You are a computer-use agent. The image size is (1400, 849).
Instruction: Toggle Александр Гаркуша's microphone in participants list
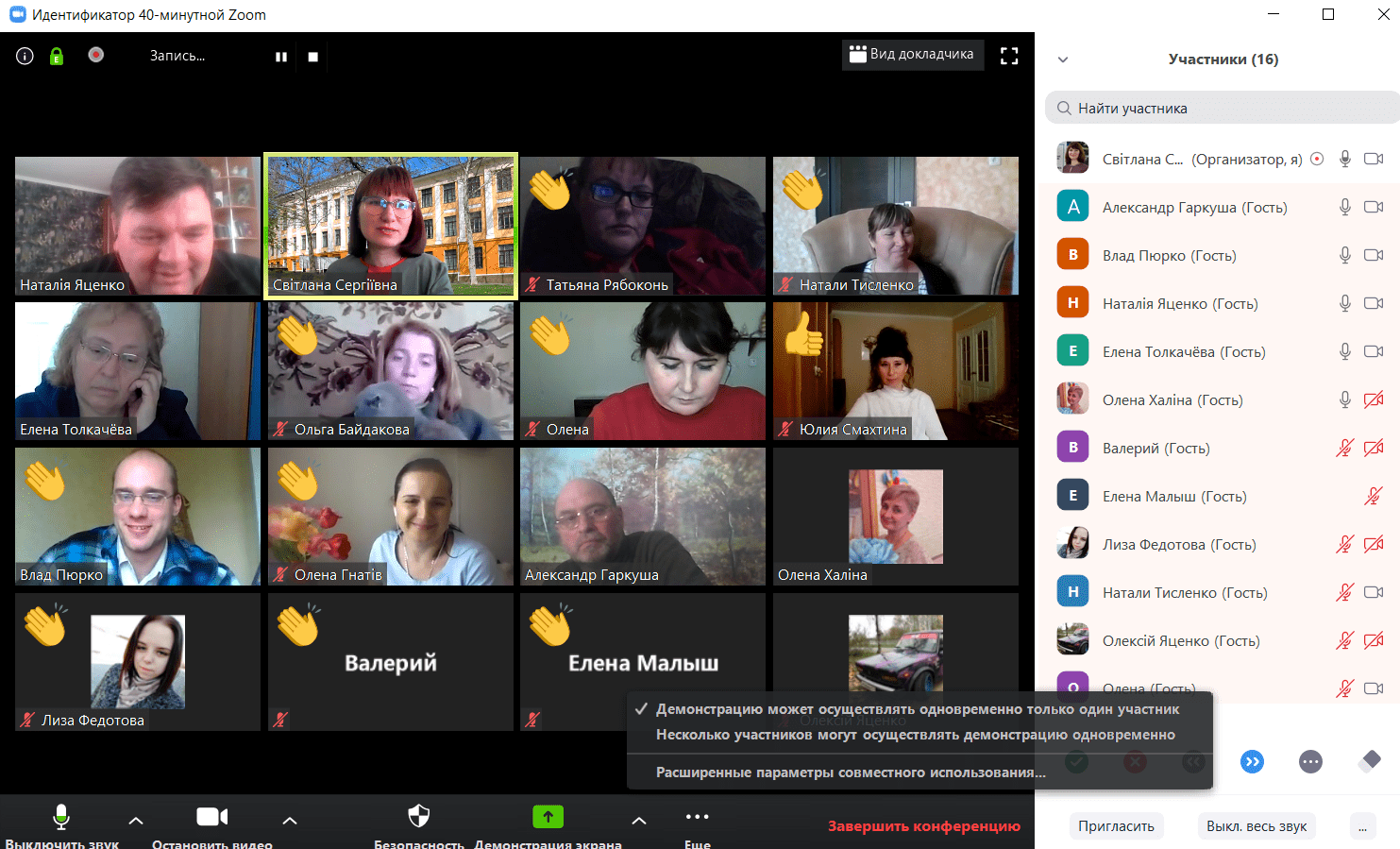1345,207
